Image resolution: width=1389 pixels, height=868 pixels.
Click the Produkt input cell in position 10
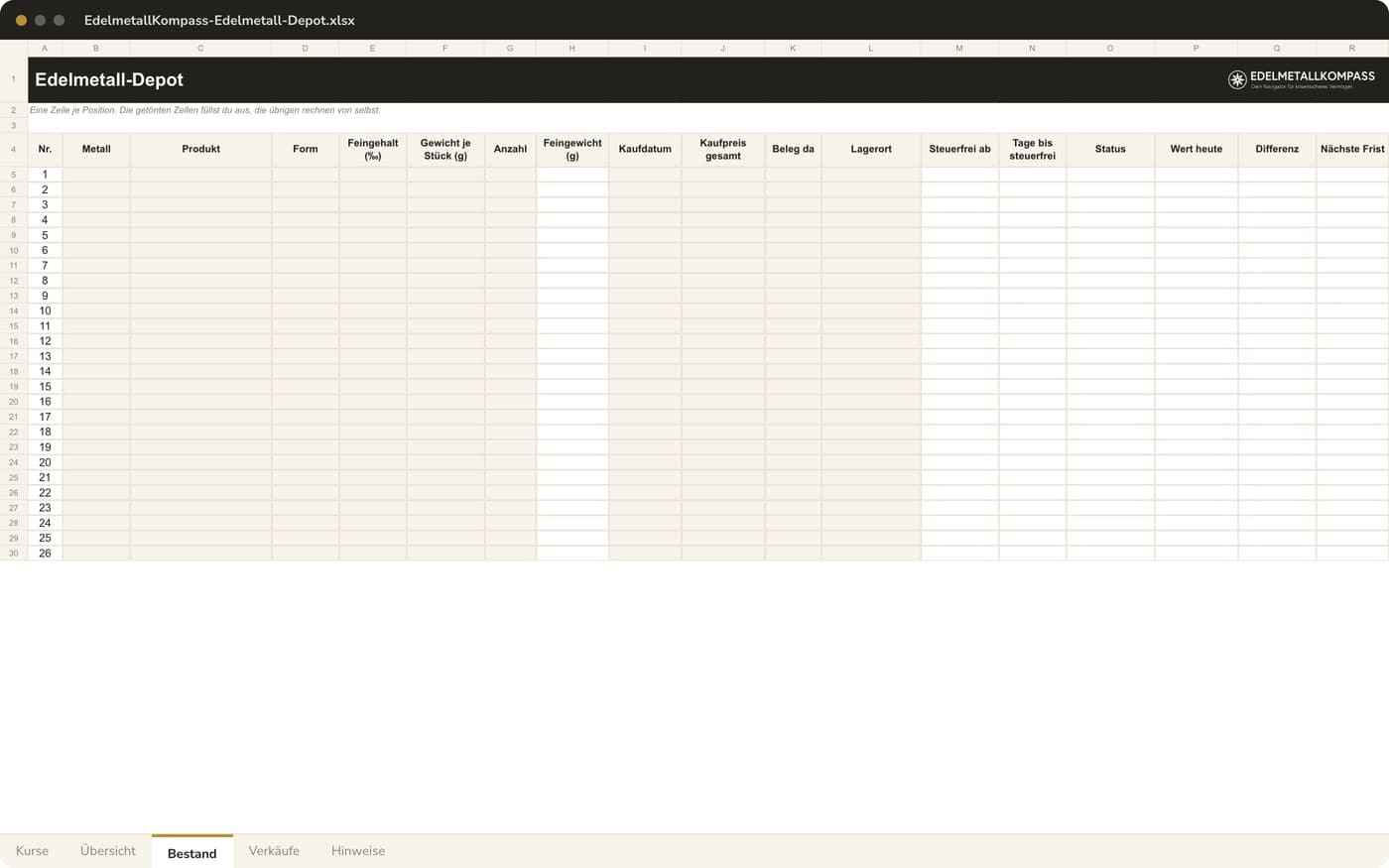click(200, 310)
